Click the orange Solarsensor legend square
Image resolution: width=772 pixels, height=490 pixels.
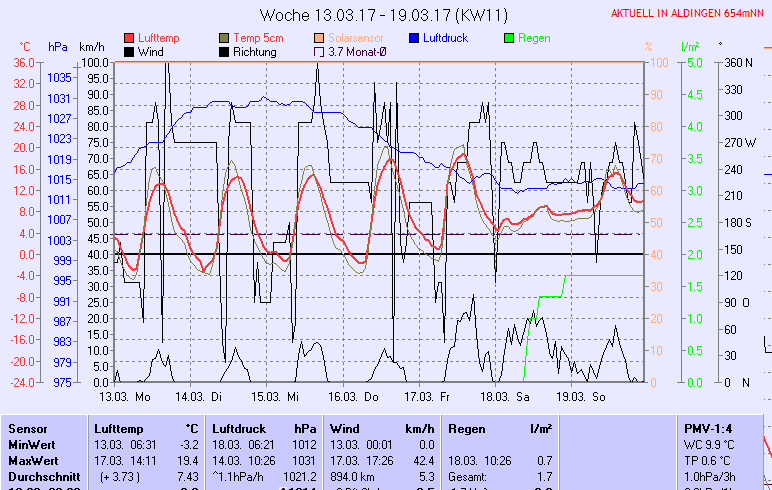319,38
